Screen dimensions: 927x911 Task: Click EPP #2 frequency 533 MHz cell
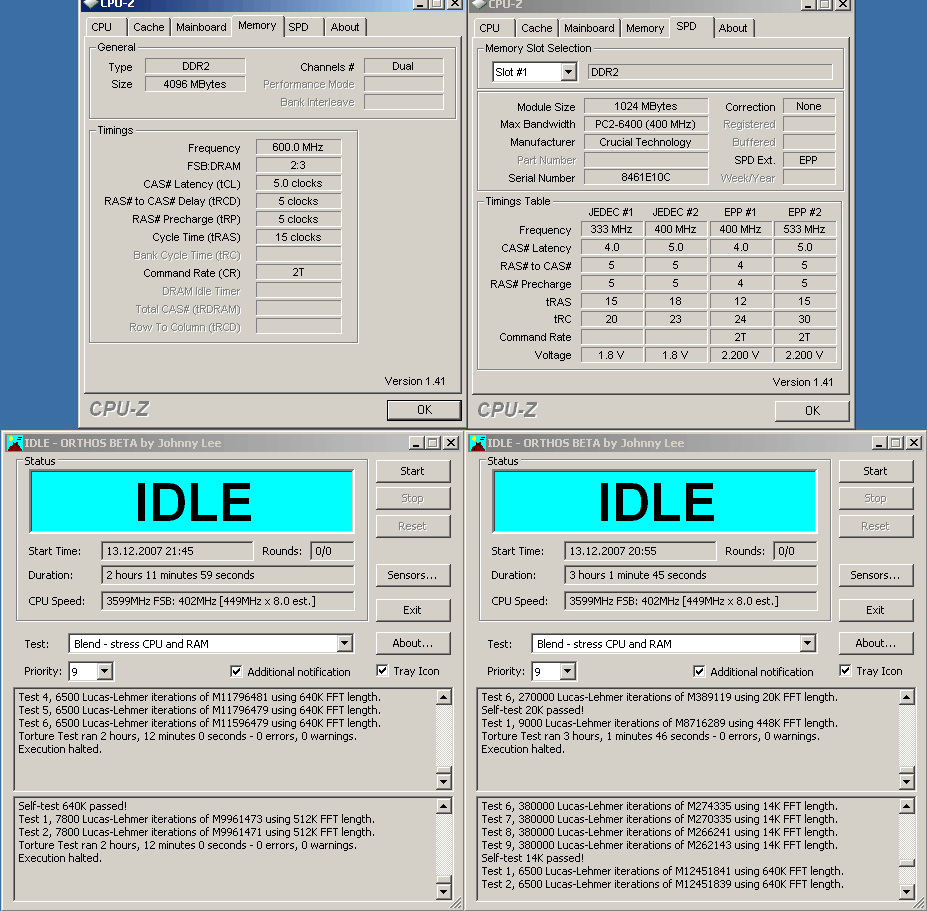(805, 229)
